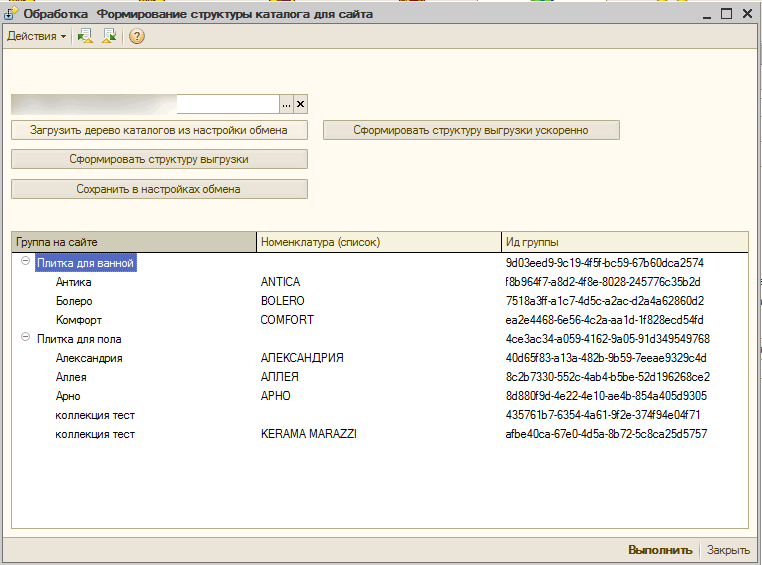Sort by Группа на сайте column header

click(x=133, y=242)
